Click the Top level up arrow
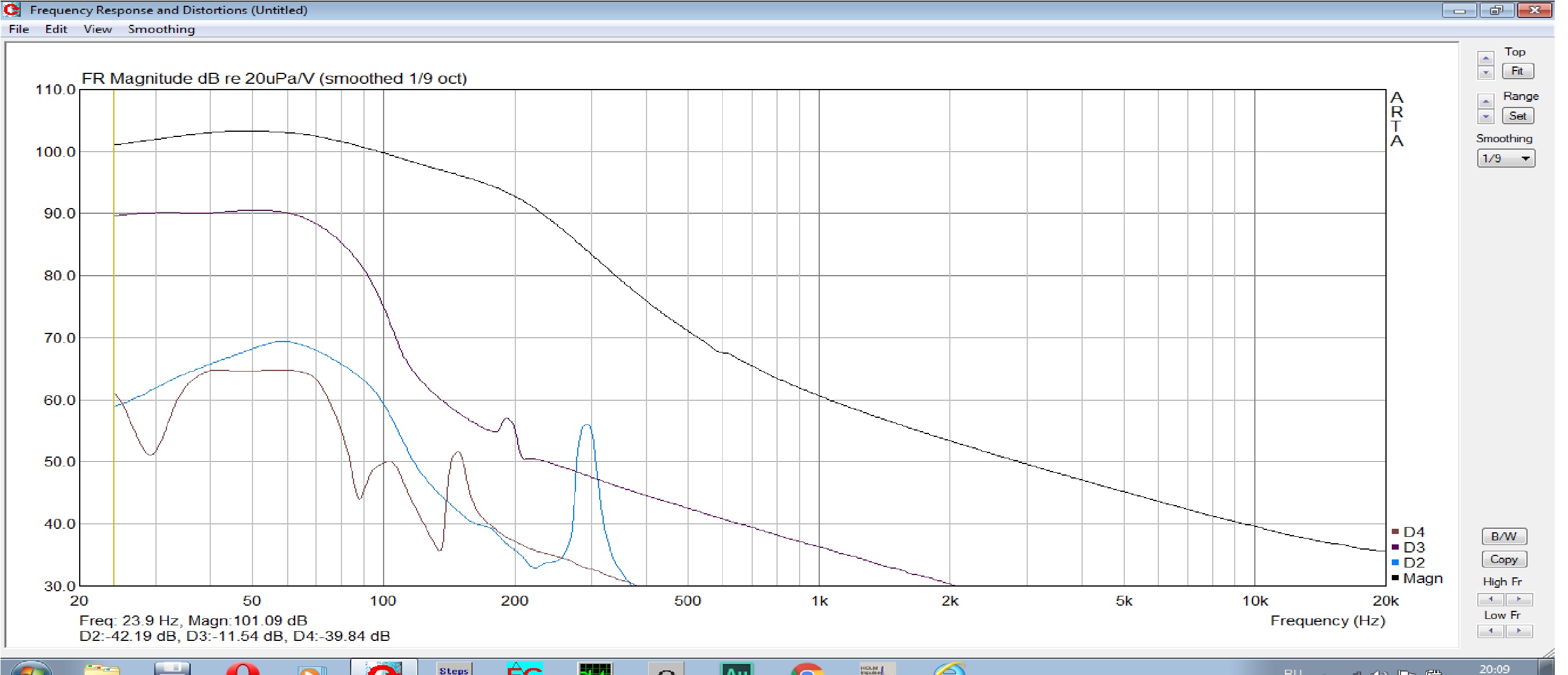The width and height of the screenshot is (1568, 675). click(x=1485, y=59)
